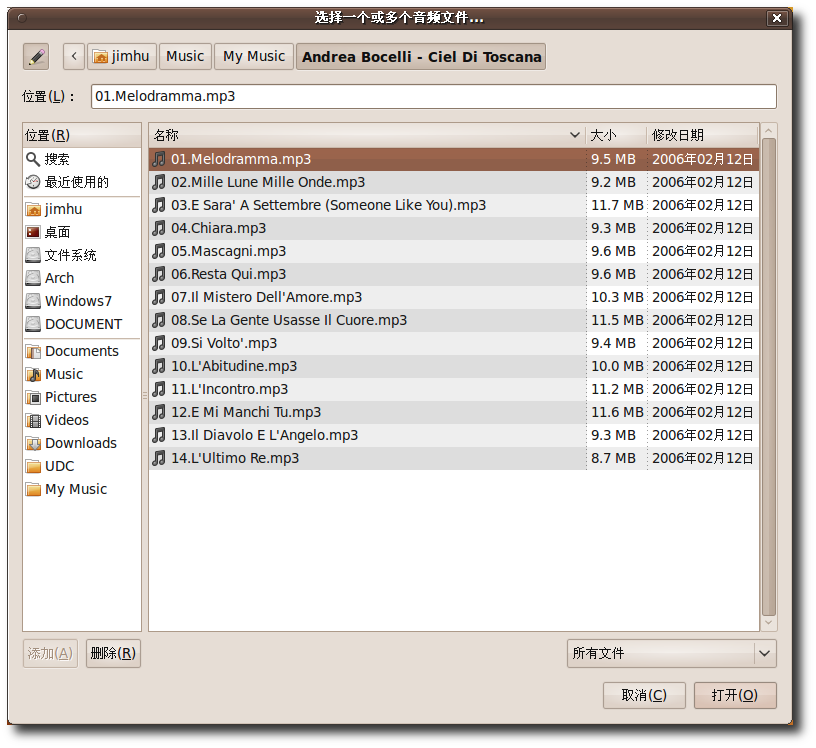Click 取消(C) cancel button
The width and height of the screenshot is (816, 748).
[644, 695]
